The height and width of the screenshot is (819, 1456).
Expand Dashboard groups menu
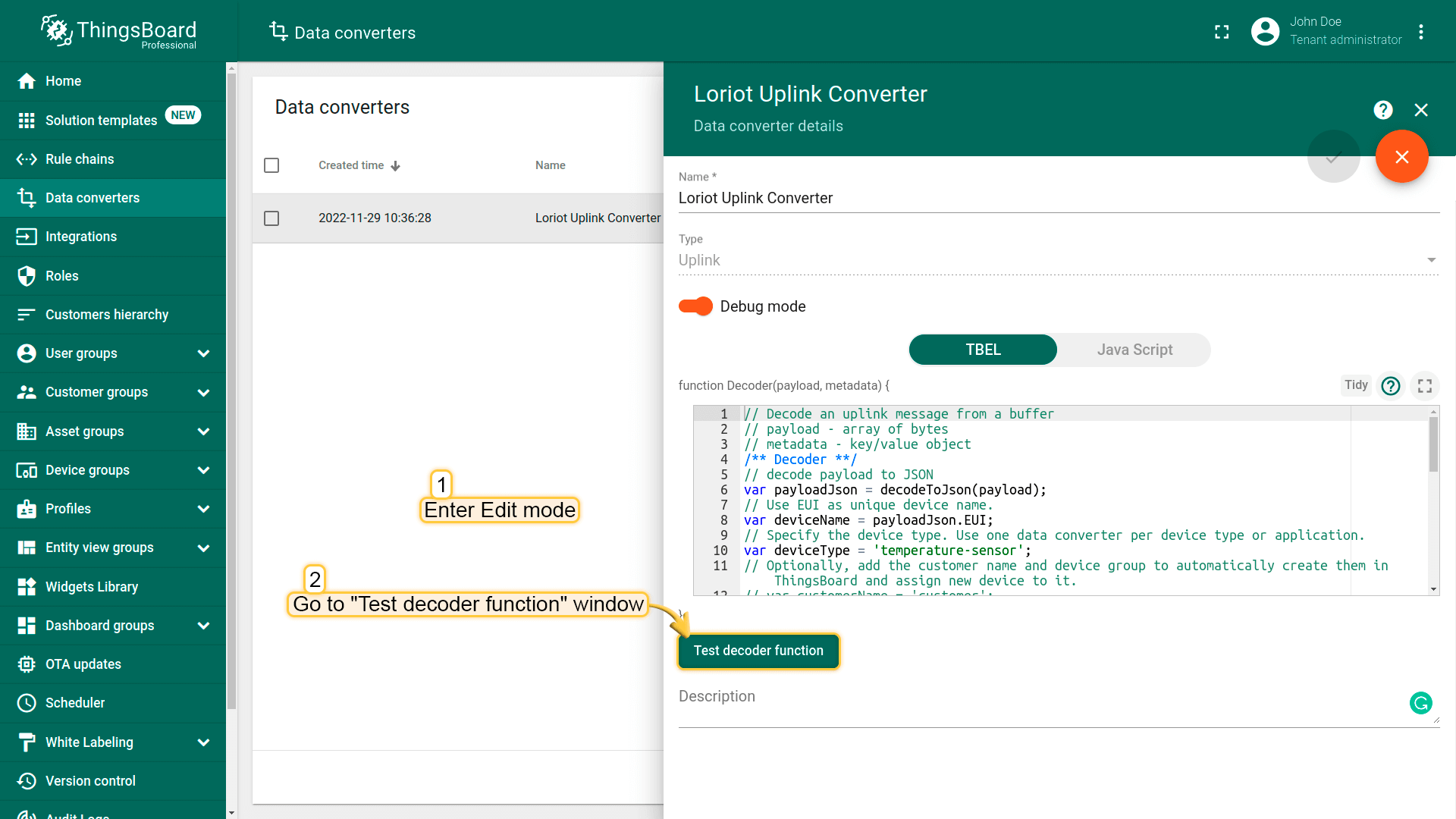click(203, 626)
